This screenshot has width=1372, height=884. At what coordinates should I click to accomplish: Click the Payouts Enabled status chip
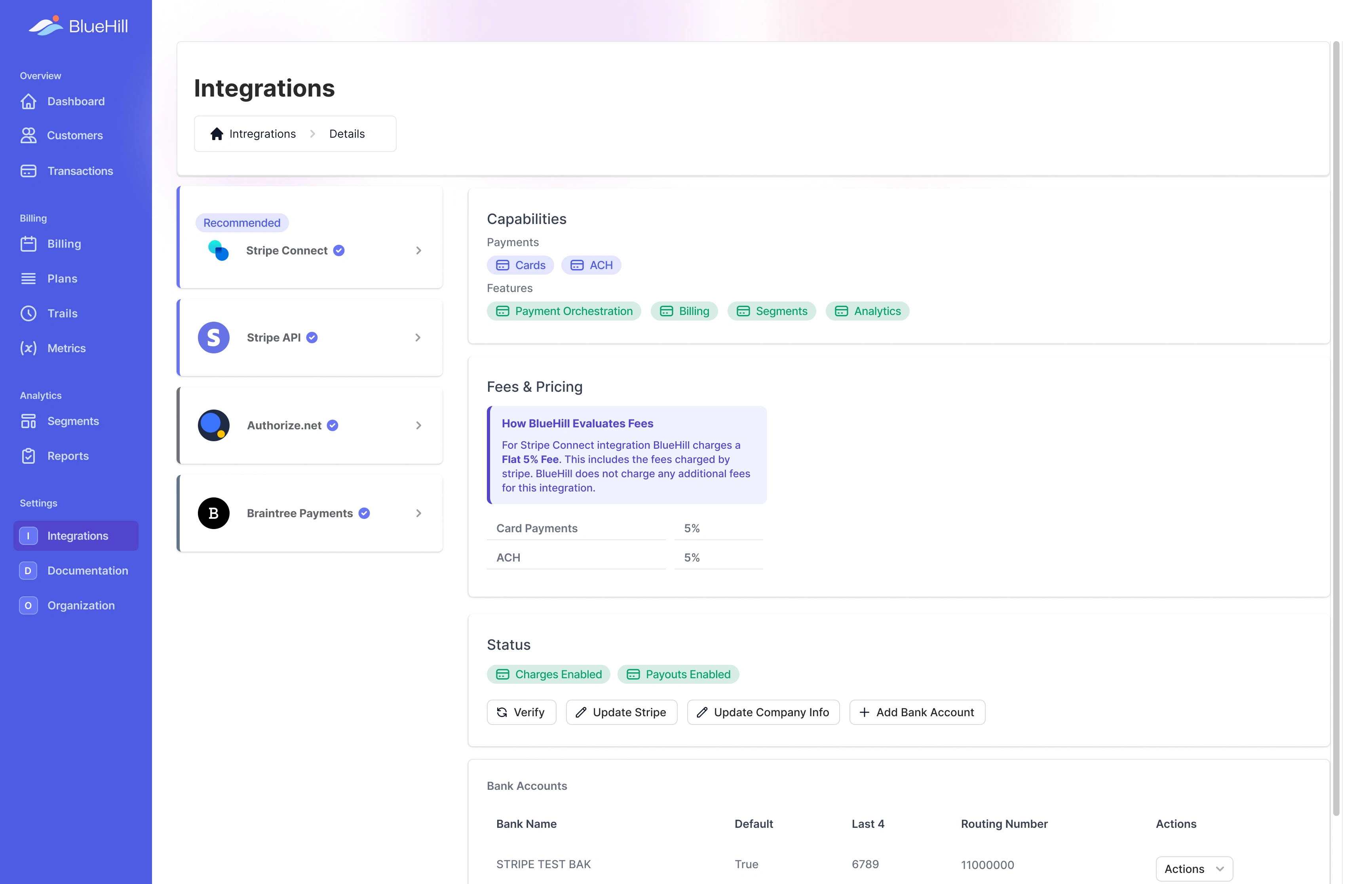tap(678, 675)
